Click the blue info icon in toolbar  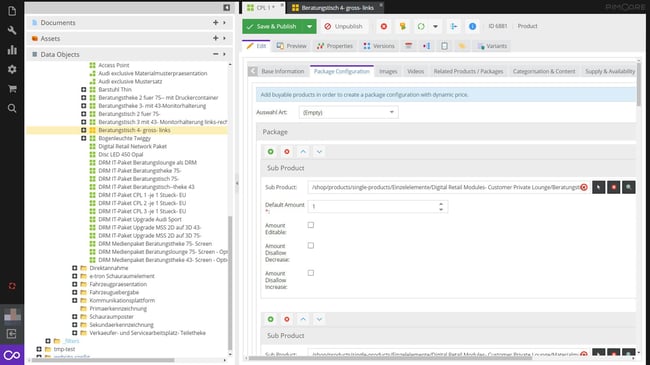pos(472,26)
